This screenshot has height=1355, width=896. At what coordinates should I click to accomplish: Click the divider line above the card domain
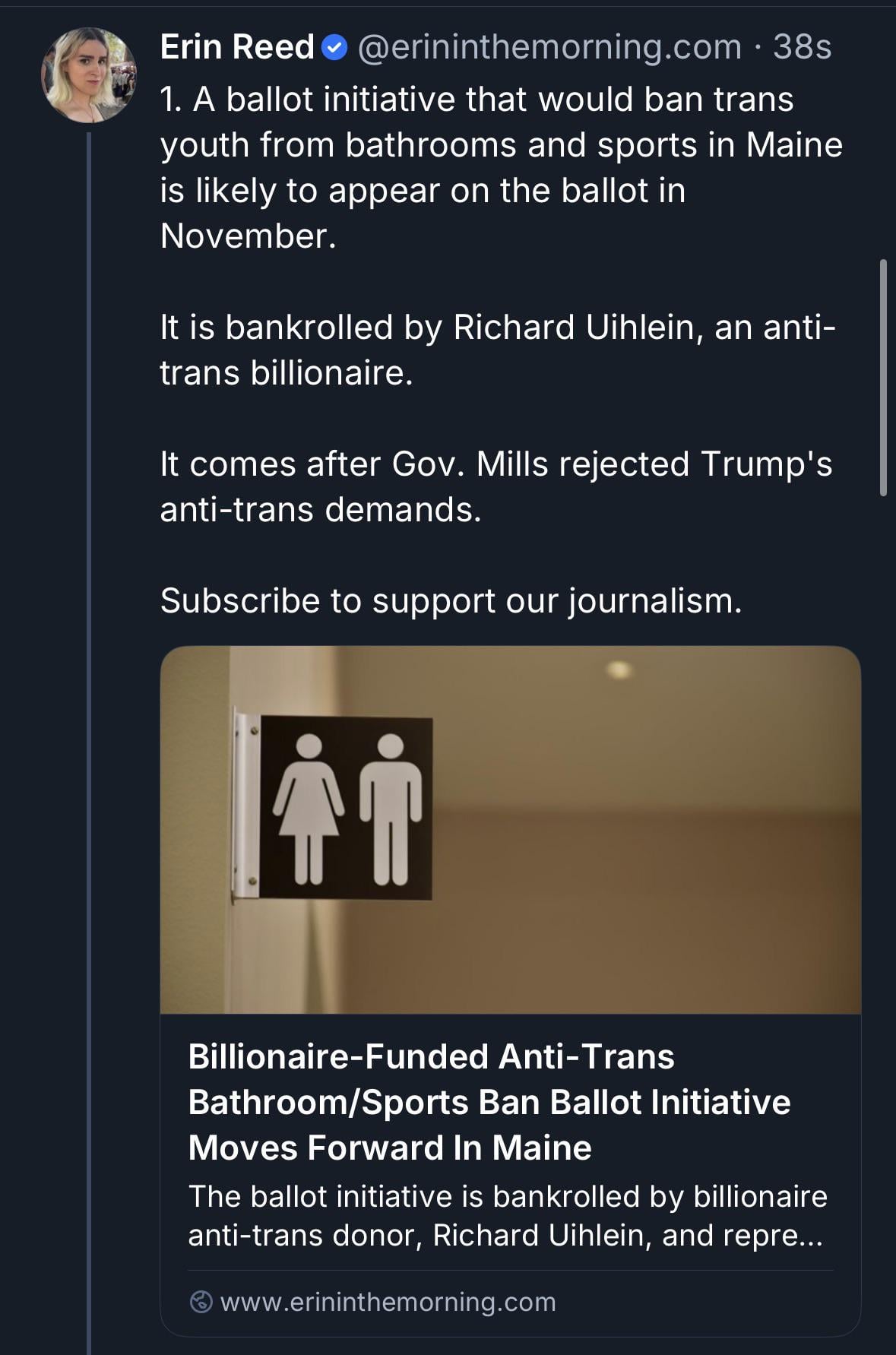[510, 1270]
